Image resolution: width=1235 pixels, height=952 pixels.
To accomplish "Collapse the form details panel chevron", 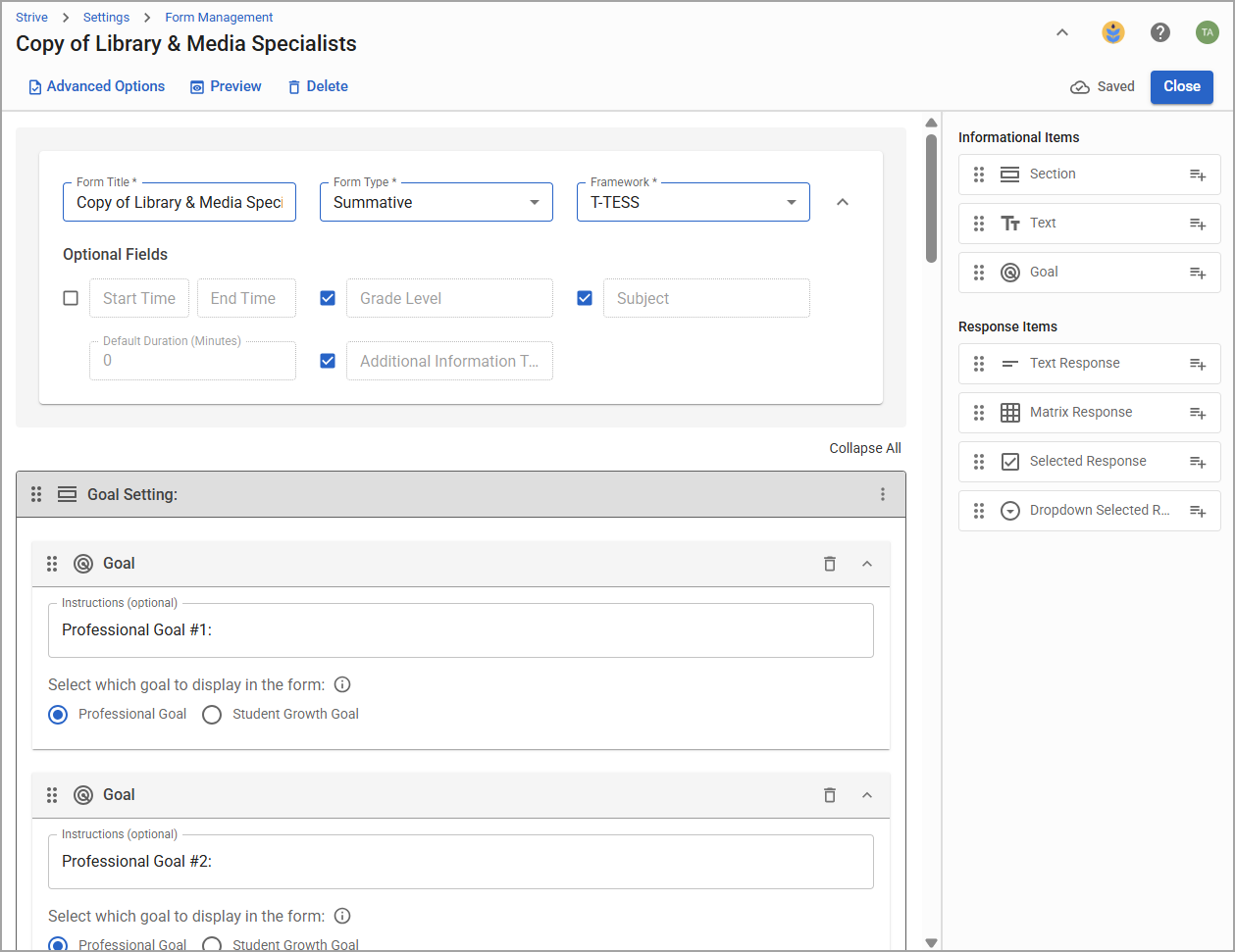I will point(842,202).
